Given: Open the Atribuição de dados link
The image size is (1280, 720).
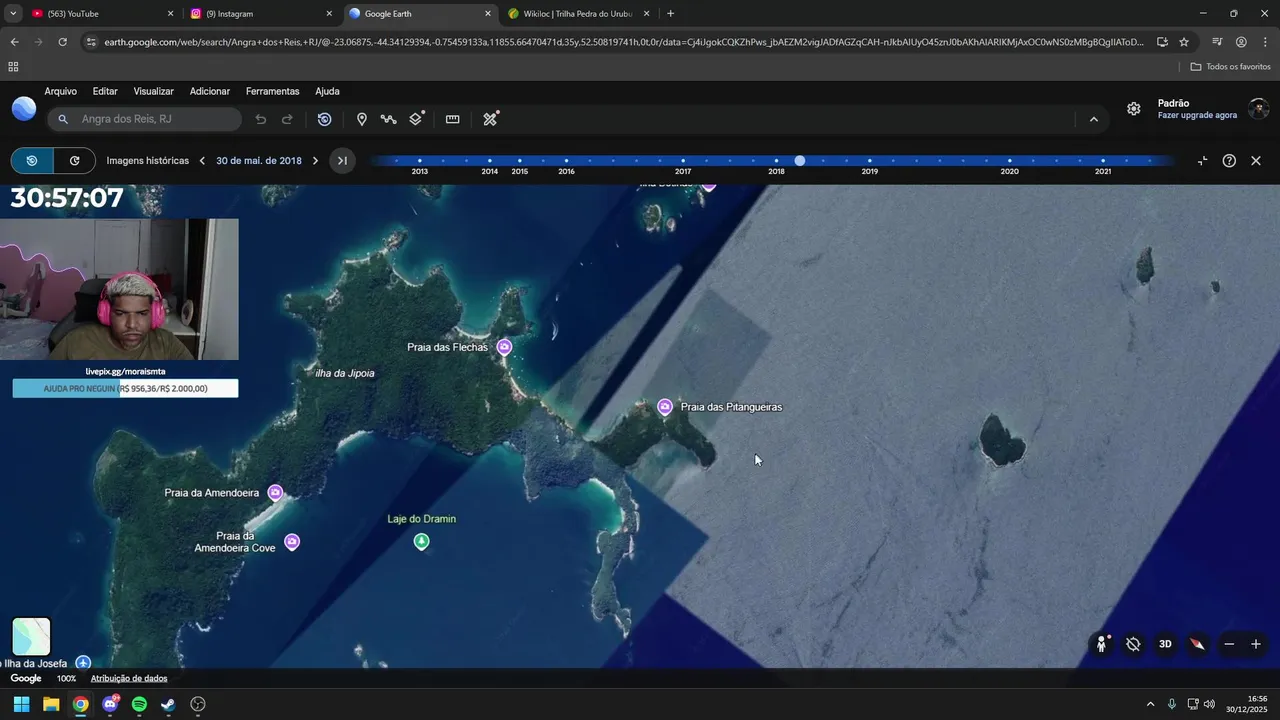Looking at the screenshot, I should (x=129, y=678).
